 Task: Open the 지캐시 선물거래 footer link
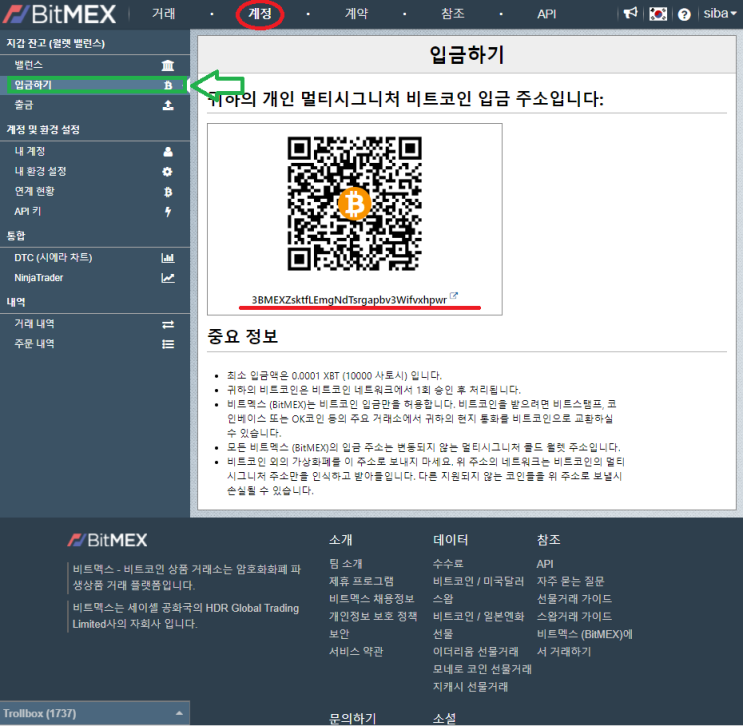coord(471,687)
